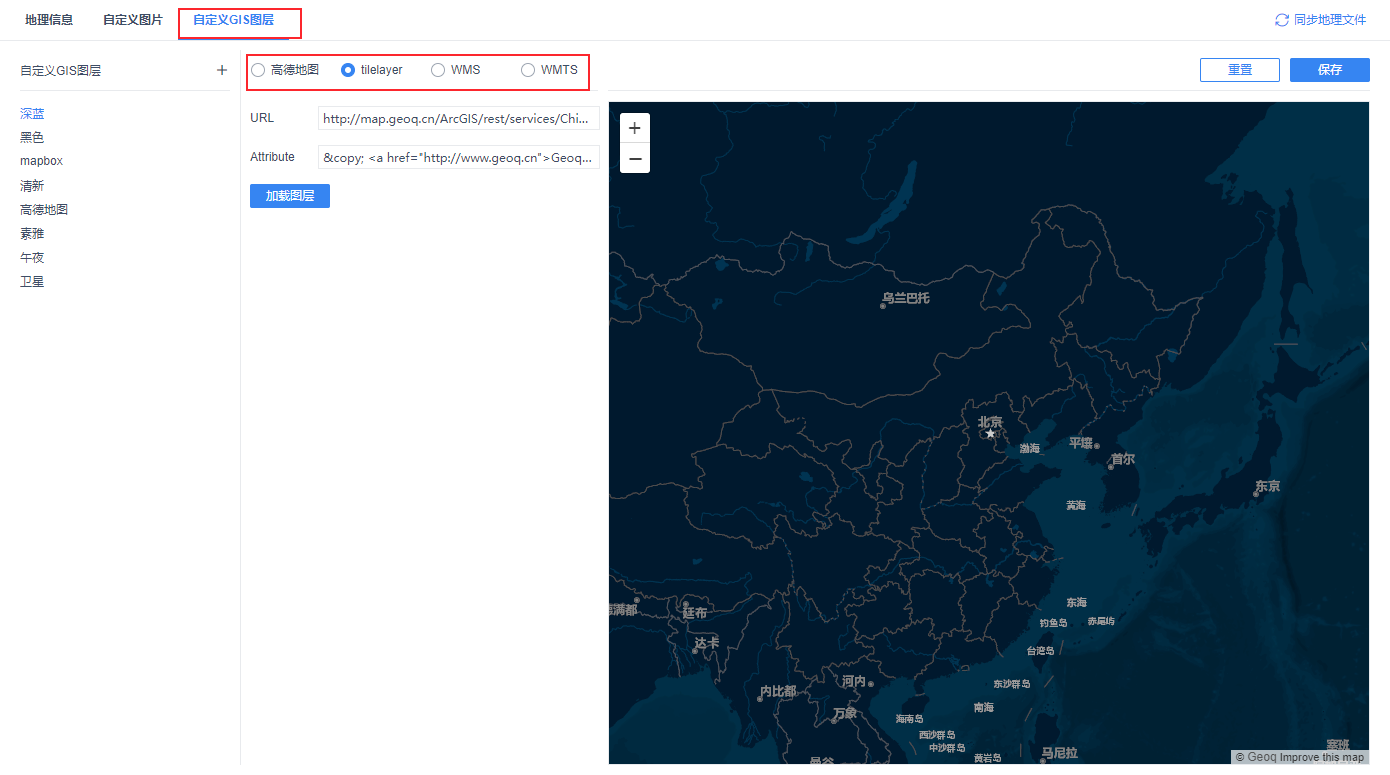Click the 同步地理文件 link
The height and width of the screenshot is (775, 1390).
pyautogui.click(x=1330, y=20)
